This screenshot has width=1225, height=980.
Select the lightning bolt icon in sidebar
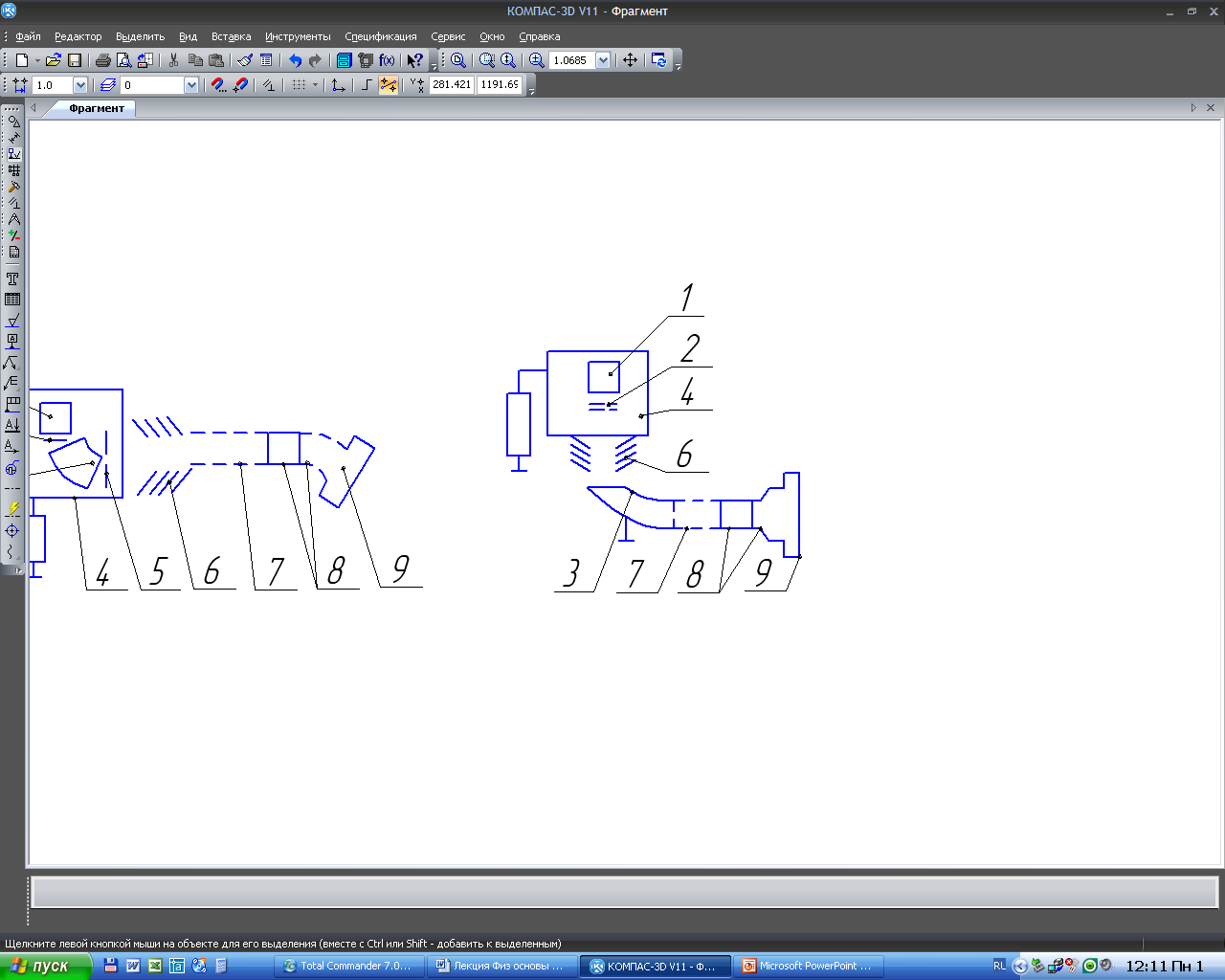(x=12, y=509)
